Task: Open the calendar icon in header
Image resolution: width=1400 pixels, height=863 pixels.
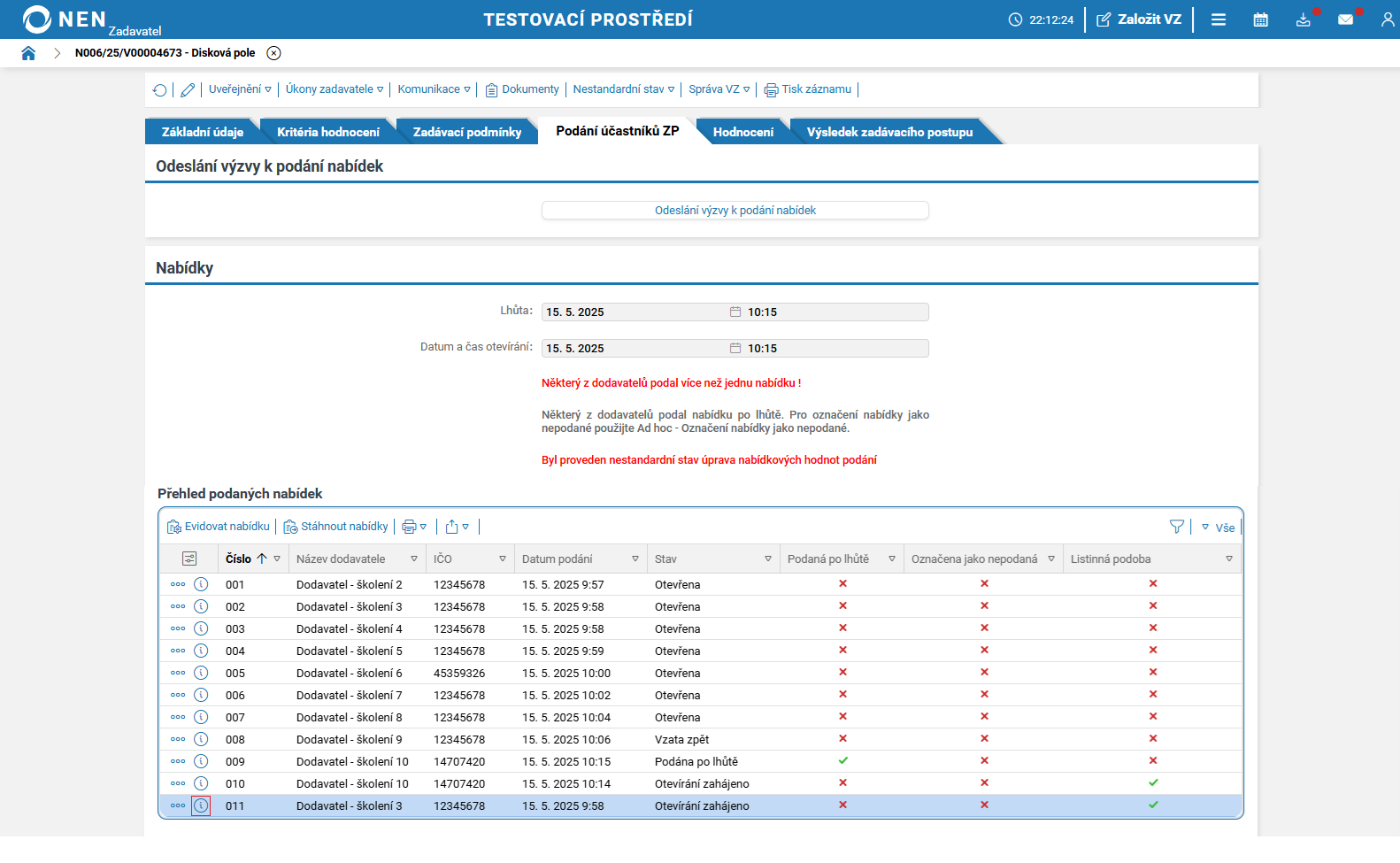Action: coord(1261,19)
